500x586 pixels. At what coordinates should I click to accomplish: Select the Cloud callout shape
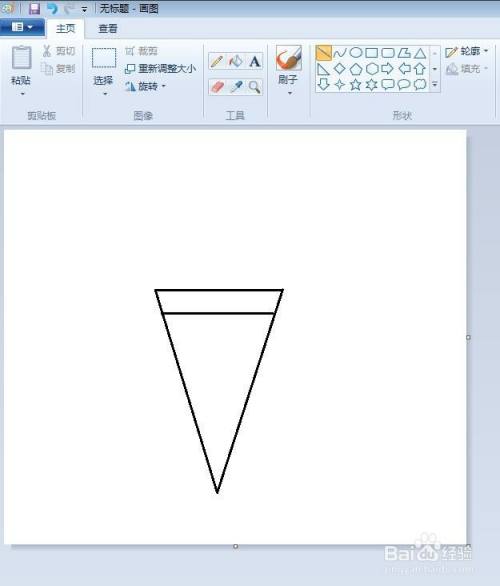point(420,84)
